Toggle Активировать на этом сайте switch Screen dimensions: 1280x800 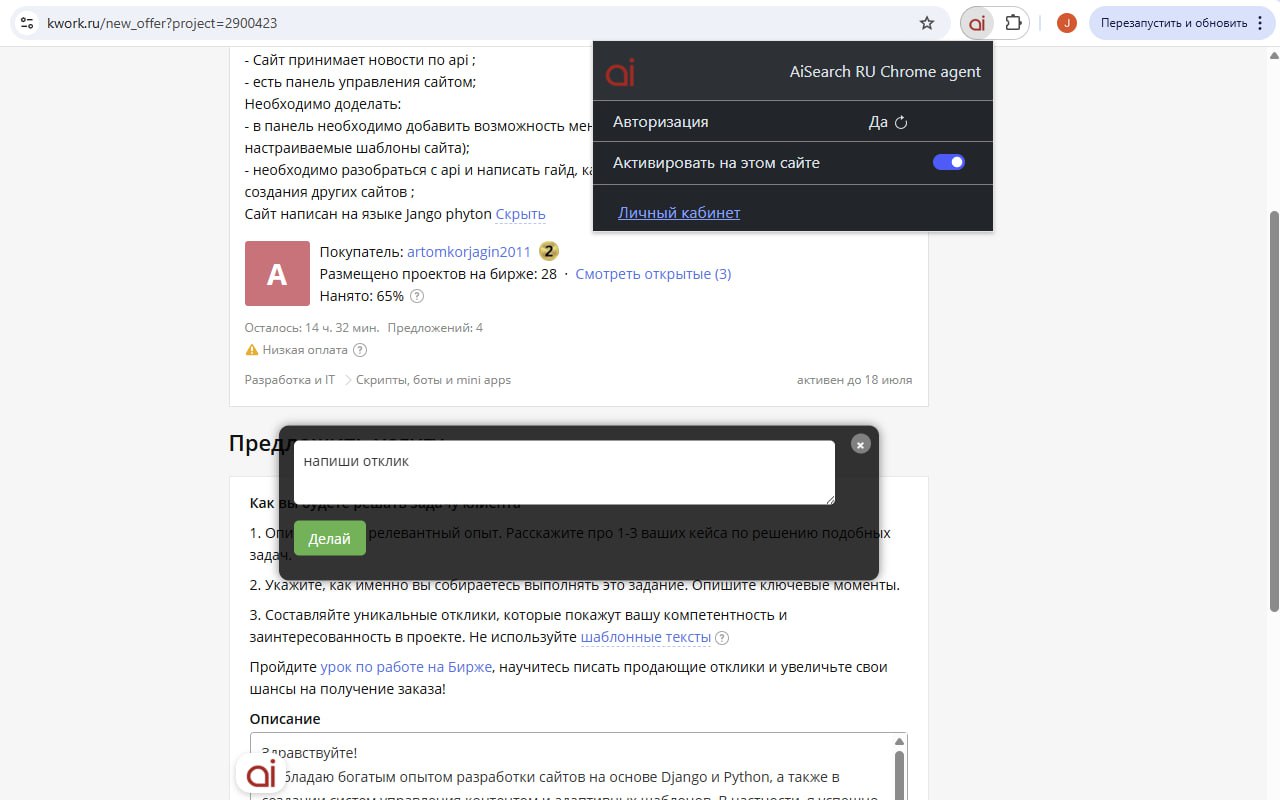point(949,162)
